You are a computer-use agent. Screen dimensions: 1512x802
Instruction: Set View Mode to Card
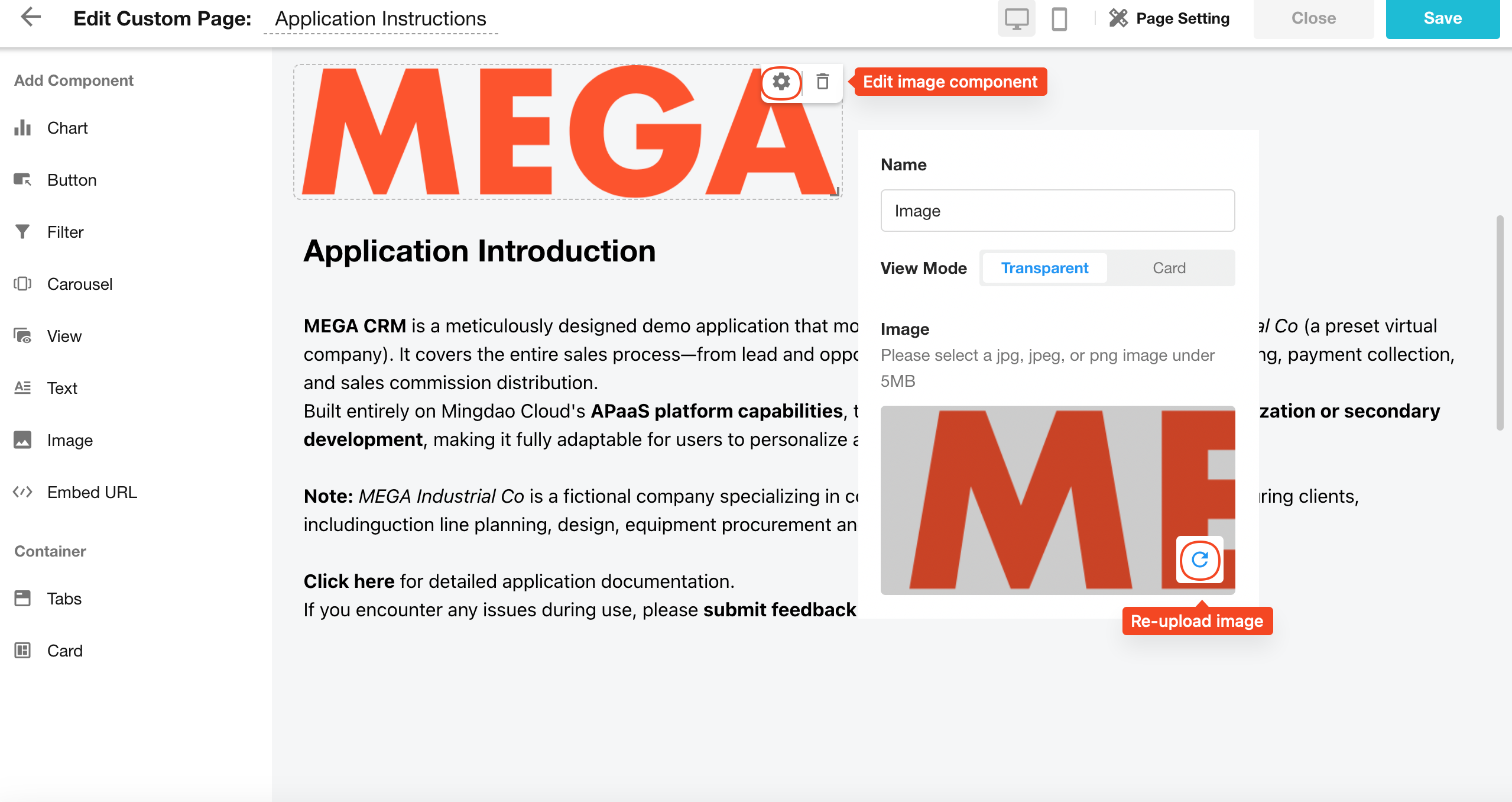click(1169, 268)
